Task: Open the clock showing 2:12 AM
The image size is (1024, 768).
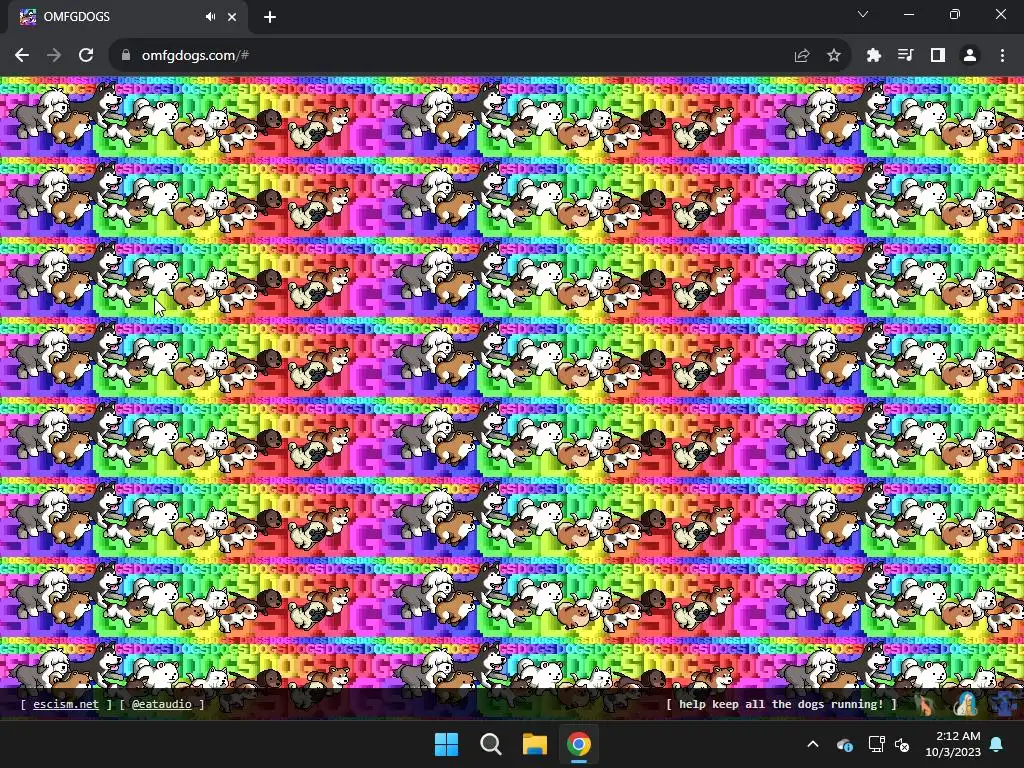Action: (x=953, y=744)
